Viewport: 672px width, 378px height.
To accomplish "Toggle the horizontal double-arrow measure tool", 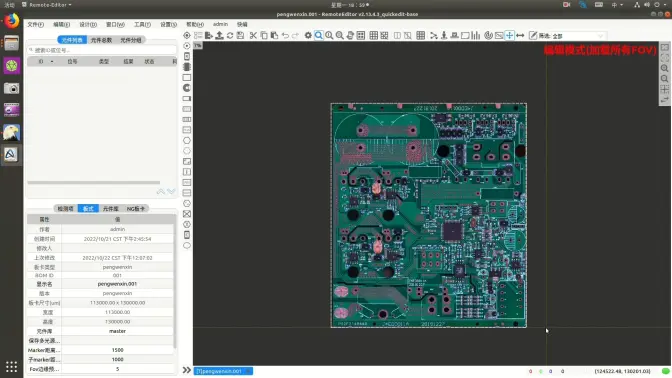I will click(520, 36).
